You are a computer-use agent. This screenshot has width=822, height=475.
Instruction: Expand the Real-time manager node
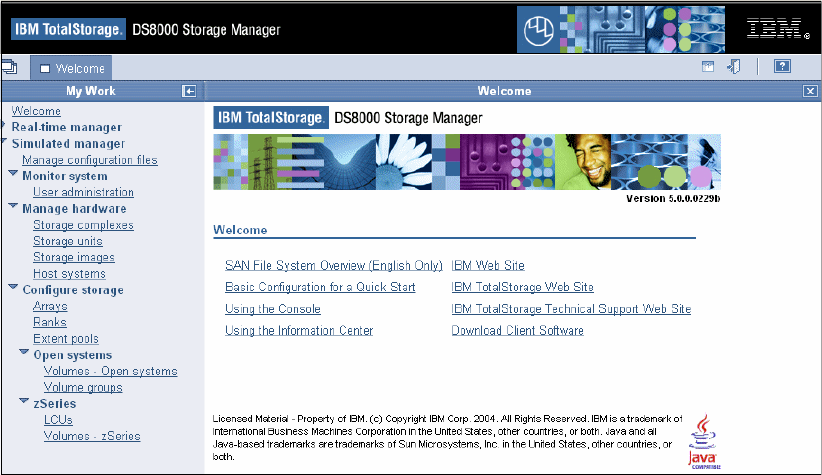pyautogui.click(x=3, y=126)
